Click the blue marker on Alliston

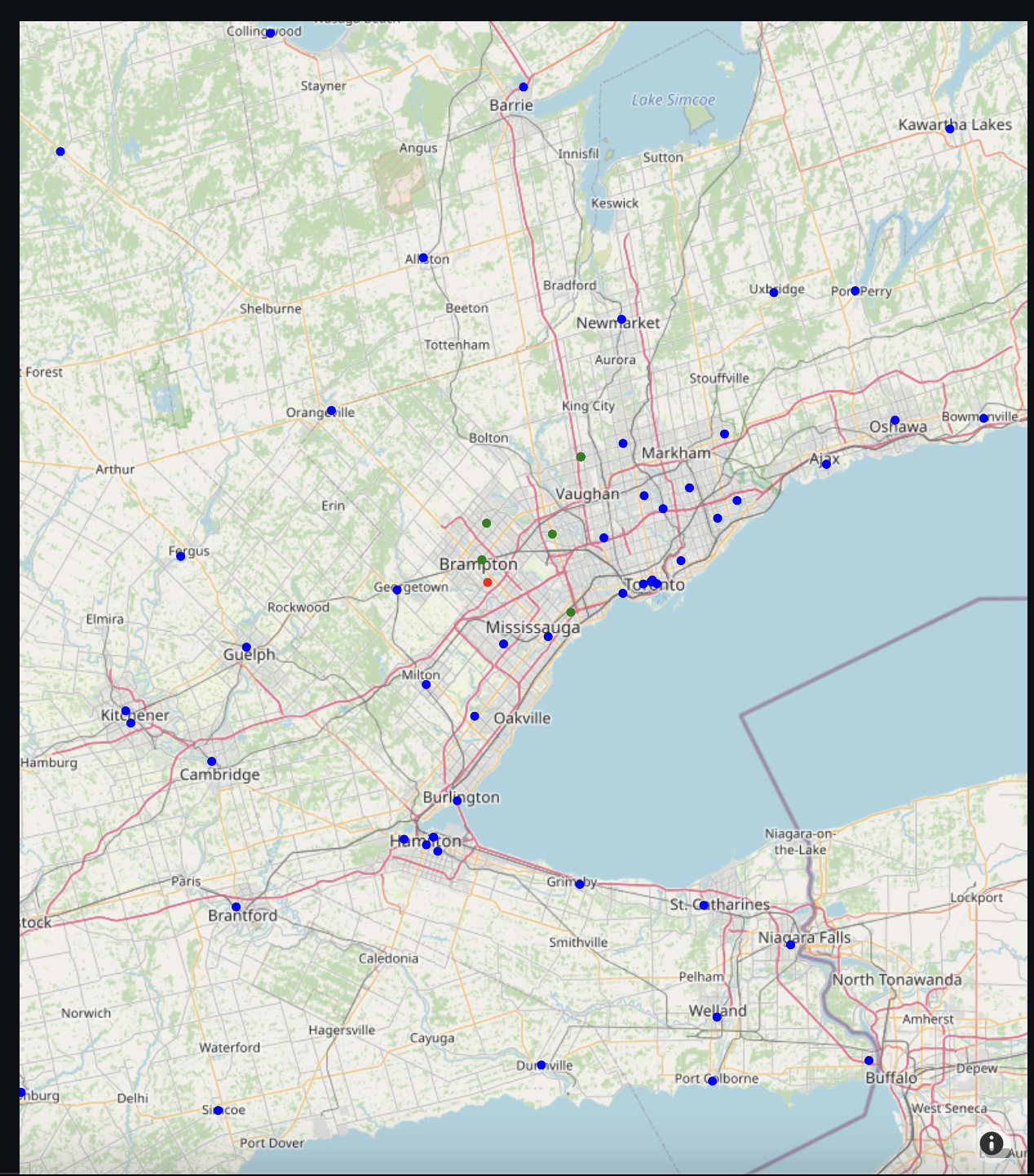(x=423, y=258)
